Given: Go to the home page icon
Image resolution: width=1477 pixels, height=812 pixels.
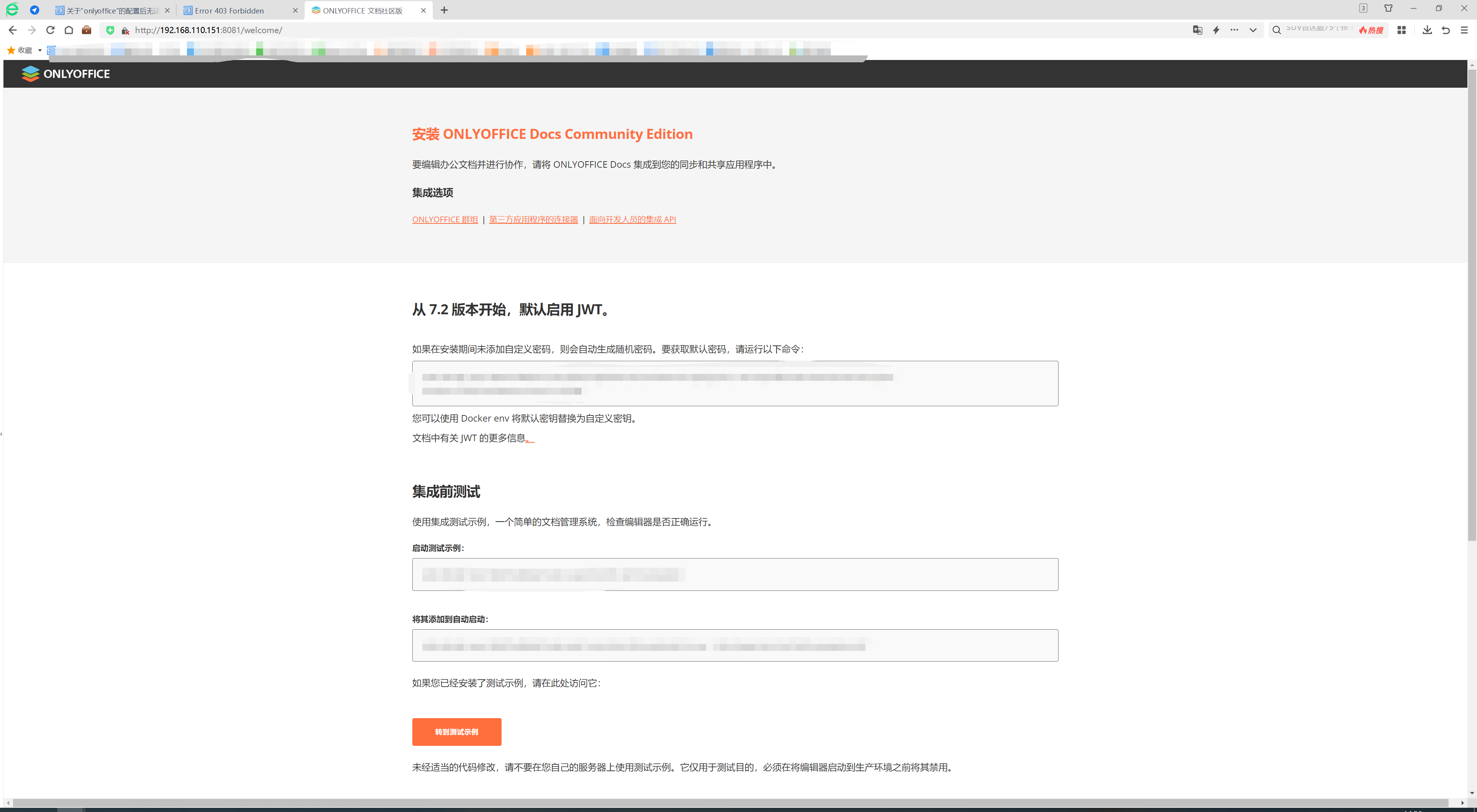Looking at the screenshot, I should click(x=69, y=30).
